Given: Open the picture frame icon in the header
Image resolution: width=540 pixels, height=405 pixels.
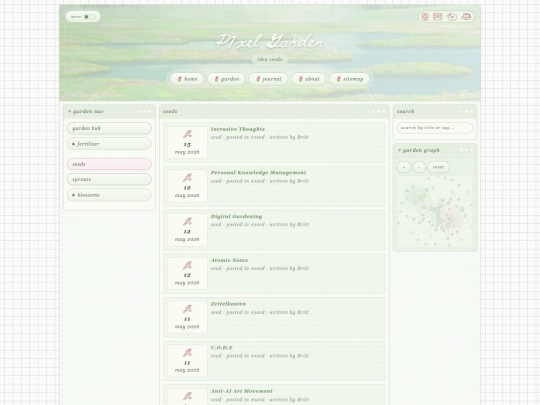Looking at the screenshot, I should tap(438, 17).
